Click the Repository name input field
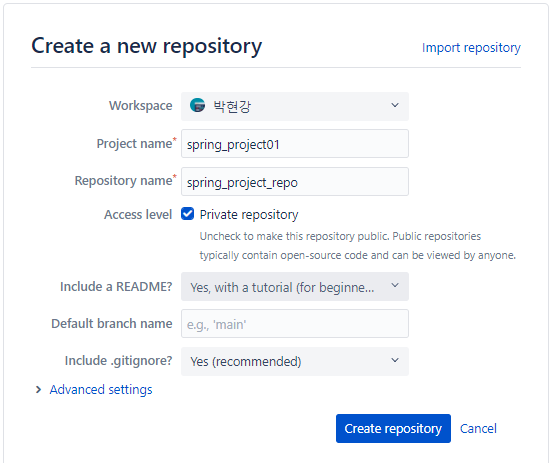The image size is (557, 463). (x=295, y=182)
